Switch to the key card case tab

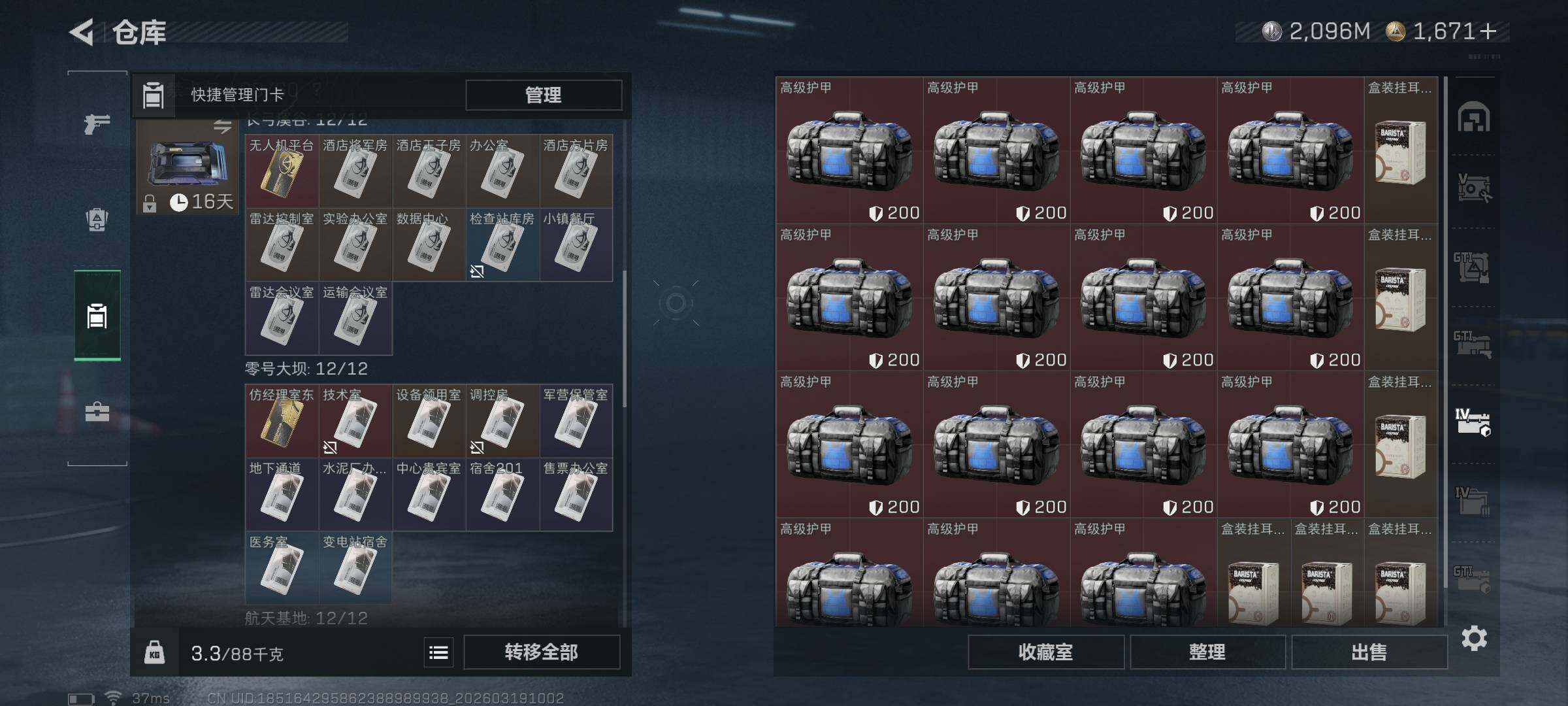point(97,315)
